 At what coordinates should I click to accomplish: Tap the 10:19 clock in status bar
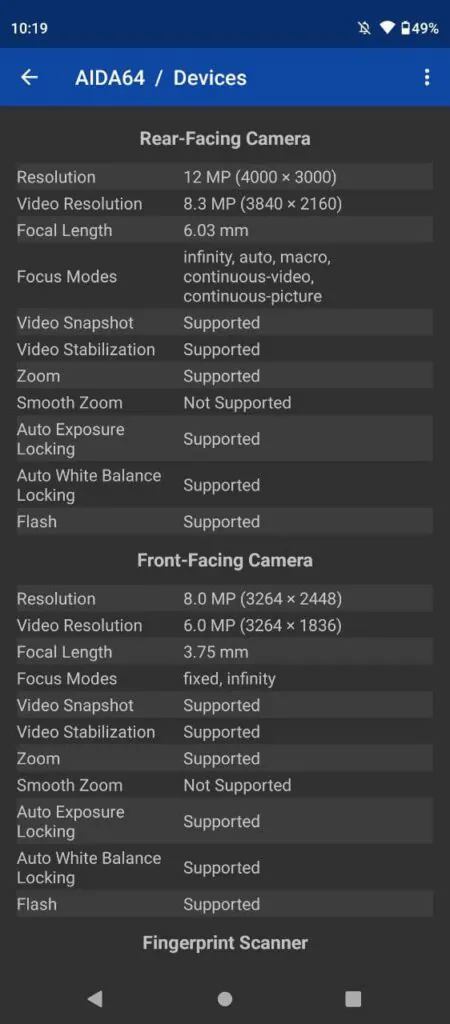(29, 29)
